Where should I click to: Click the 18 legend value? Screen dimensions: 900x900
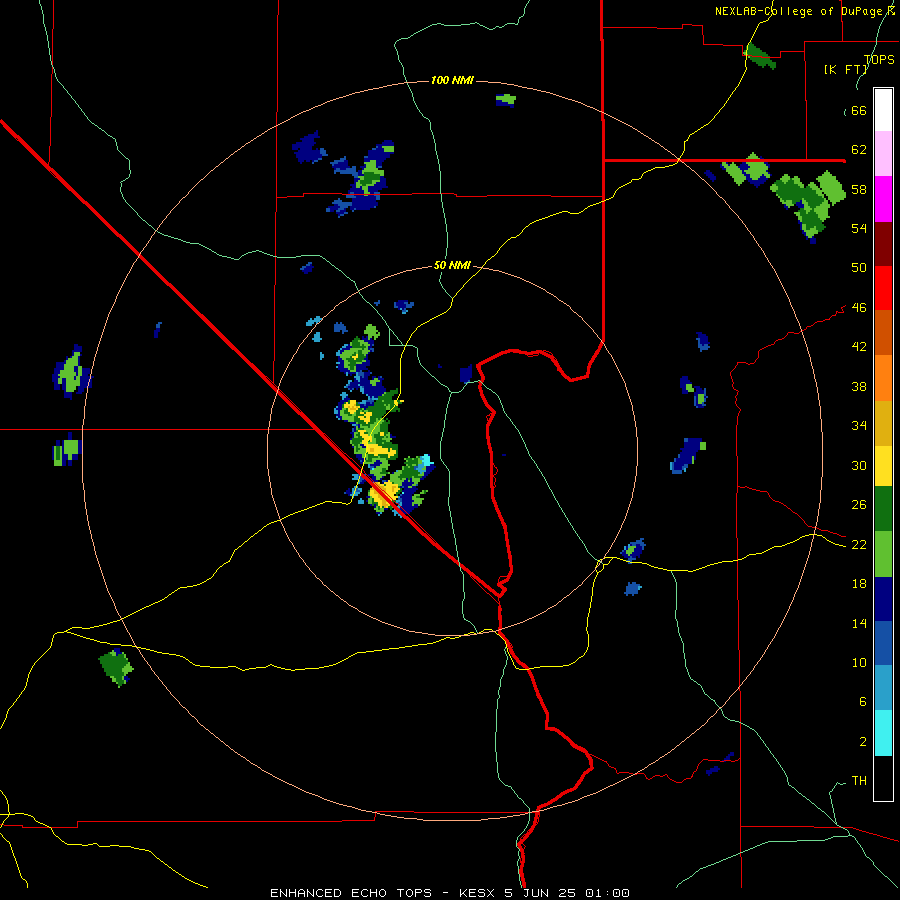(859, 584)
